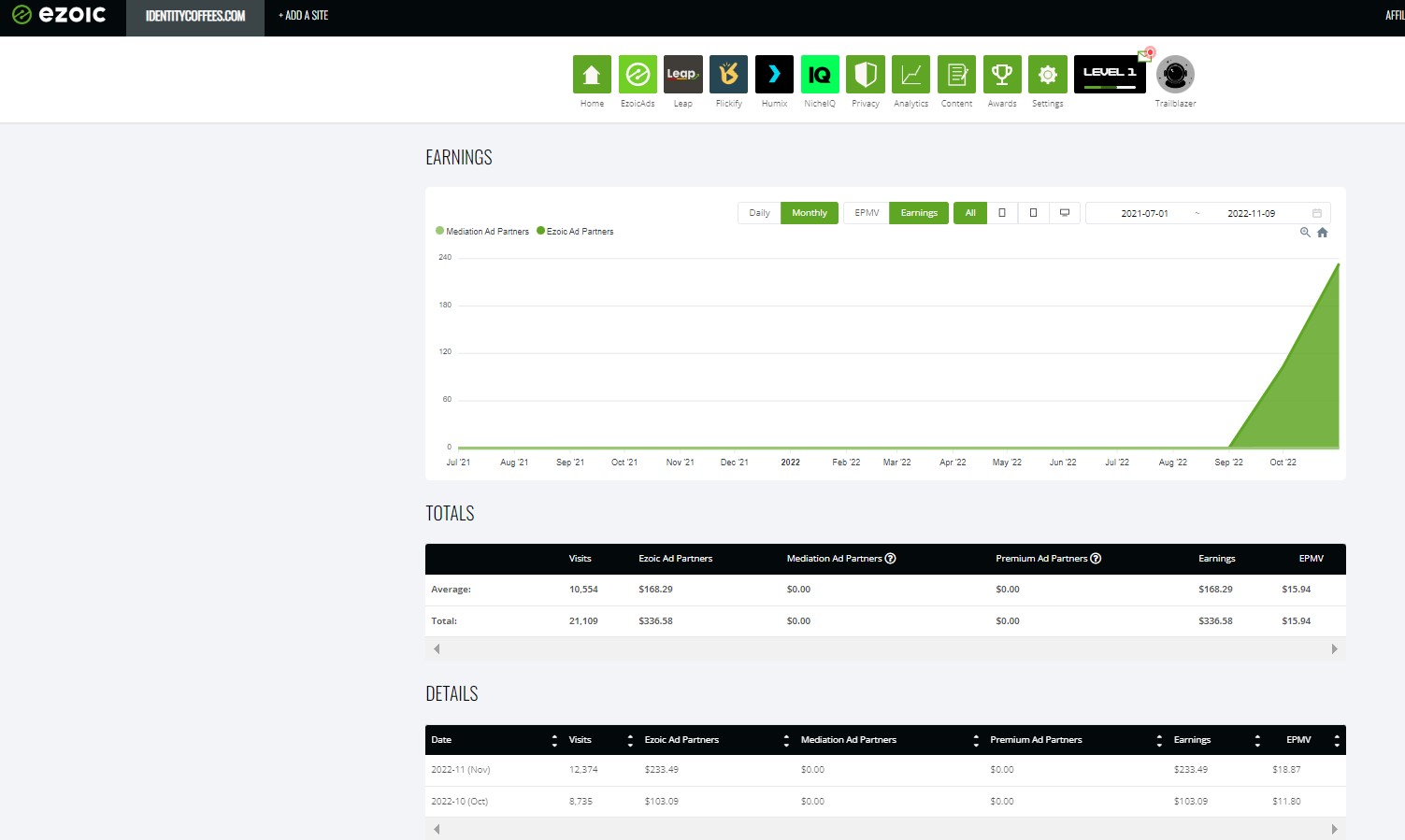Reset chart with the home icon

pyautogui.click(x=1322, y=233)
